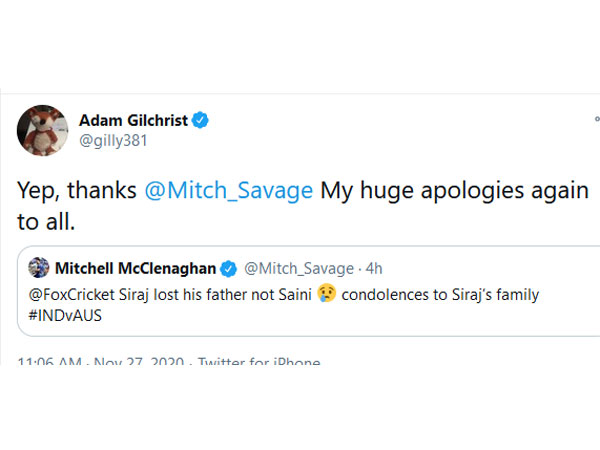Open the quoted tweet's 4h timestamp
The width and height of the screenshot is (600, 450).
pos(371,268)
